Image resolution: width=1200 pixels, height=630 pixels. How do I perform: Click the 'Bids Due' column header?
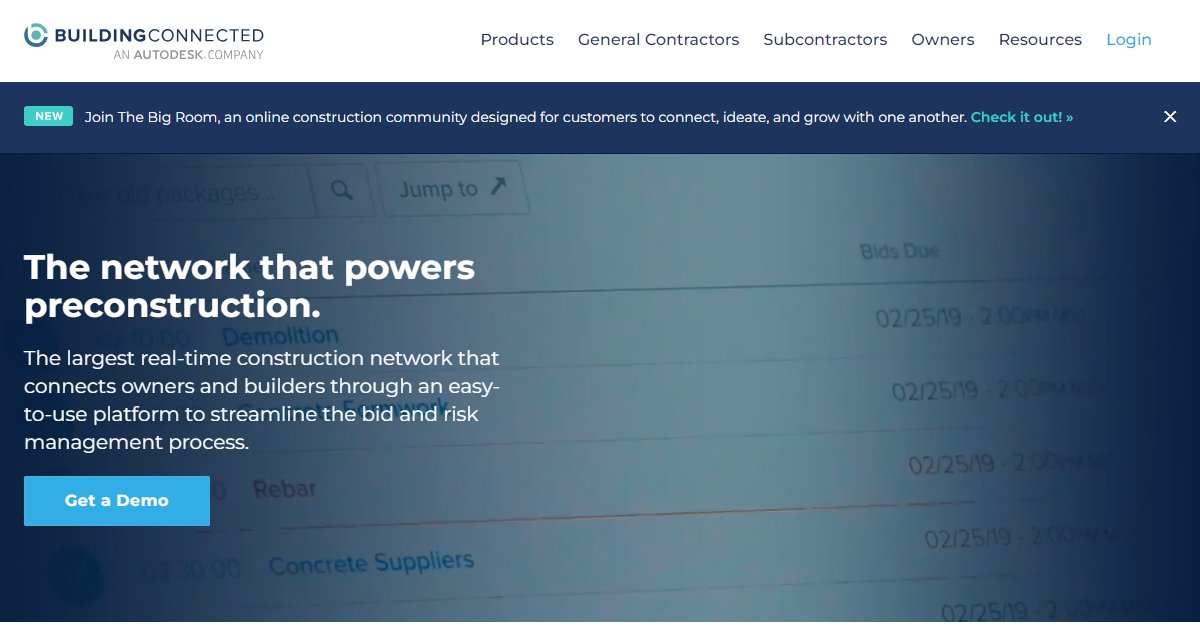coord(900,250)
